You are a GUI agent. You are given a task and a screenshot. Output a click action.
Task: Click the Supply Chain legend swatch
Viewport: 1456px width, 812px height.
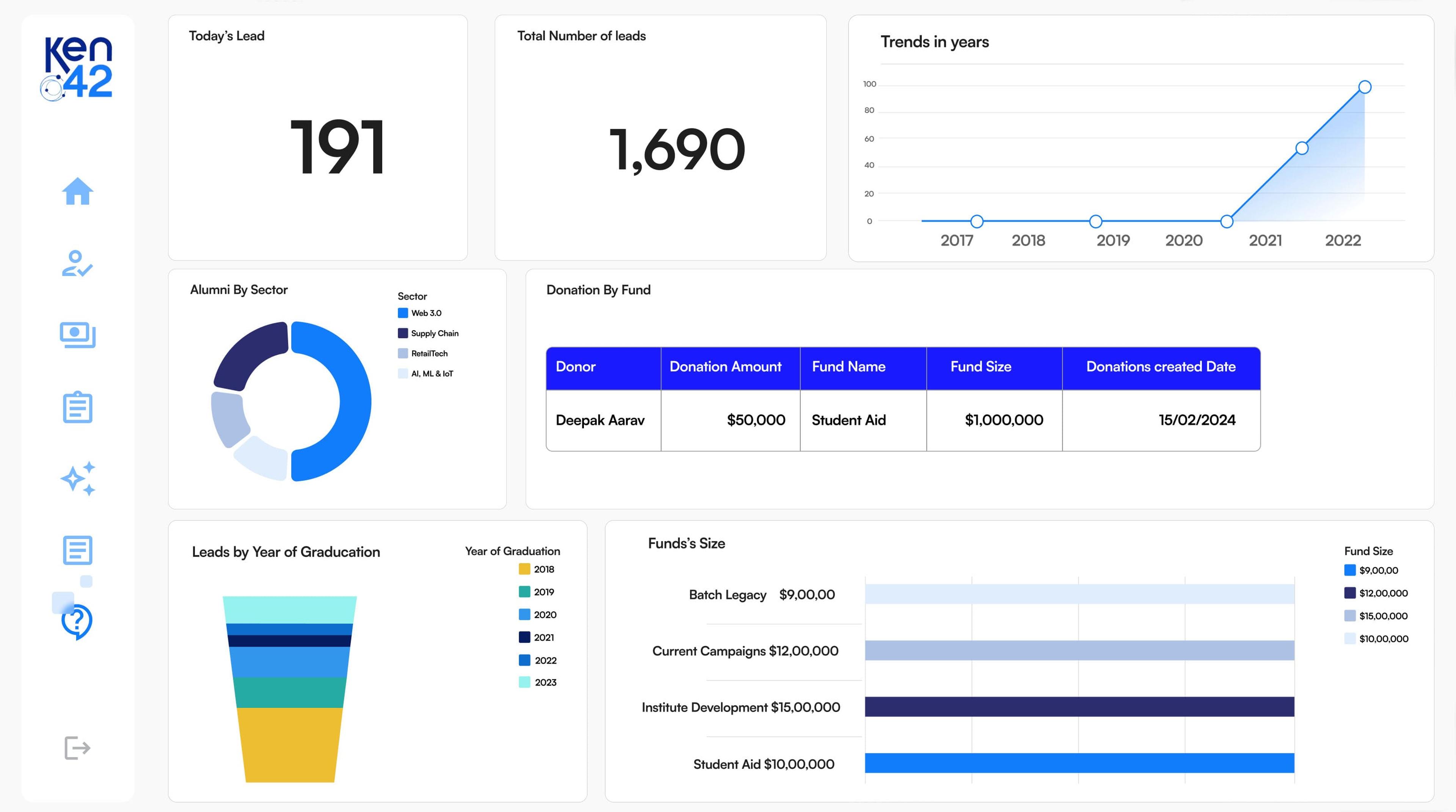tap(403, 333)
